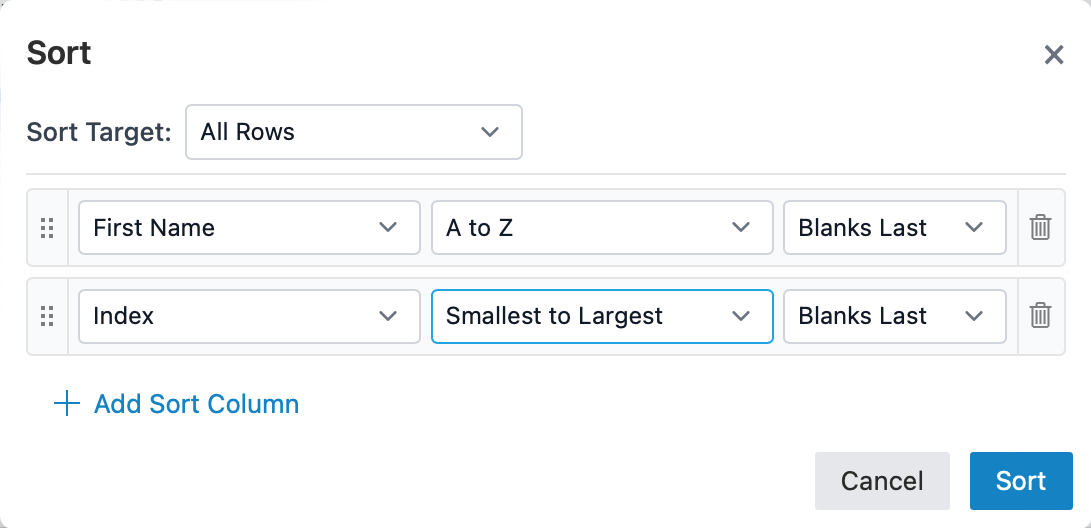Image resolution: width=1091 pixels, height=528 pixels.
Task: Delete the Index sort row
Action: coord(1040,316)
